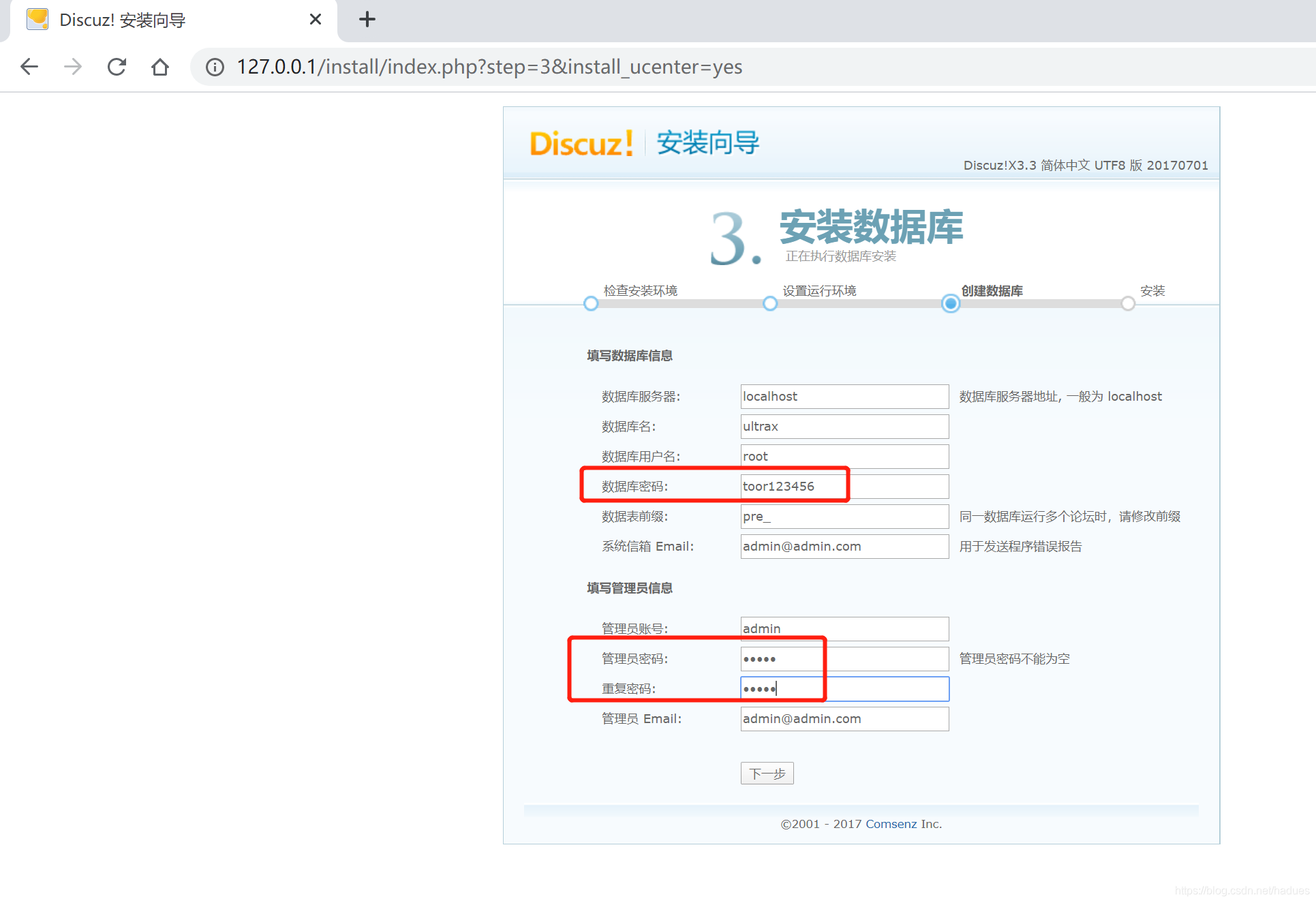Image resolution: width=1316 pixels, height=903 pixels.
Task: Click the browser back arrow
Action: [x=29, y=67]
